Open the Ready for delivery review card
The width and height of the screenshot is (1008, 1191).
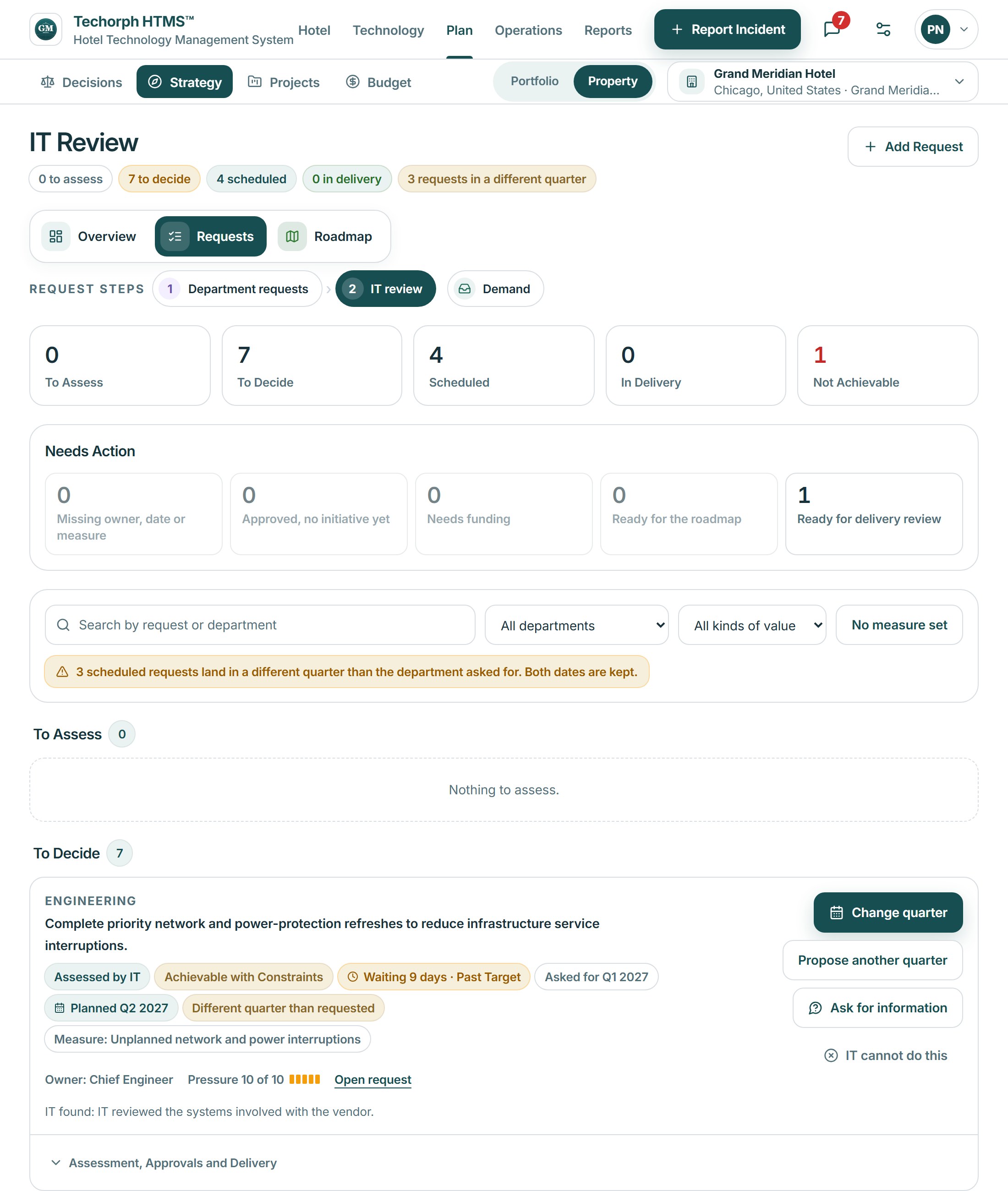[874, 514]
